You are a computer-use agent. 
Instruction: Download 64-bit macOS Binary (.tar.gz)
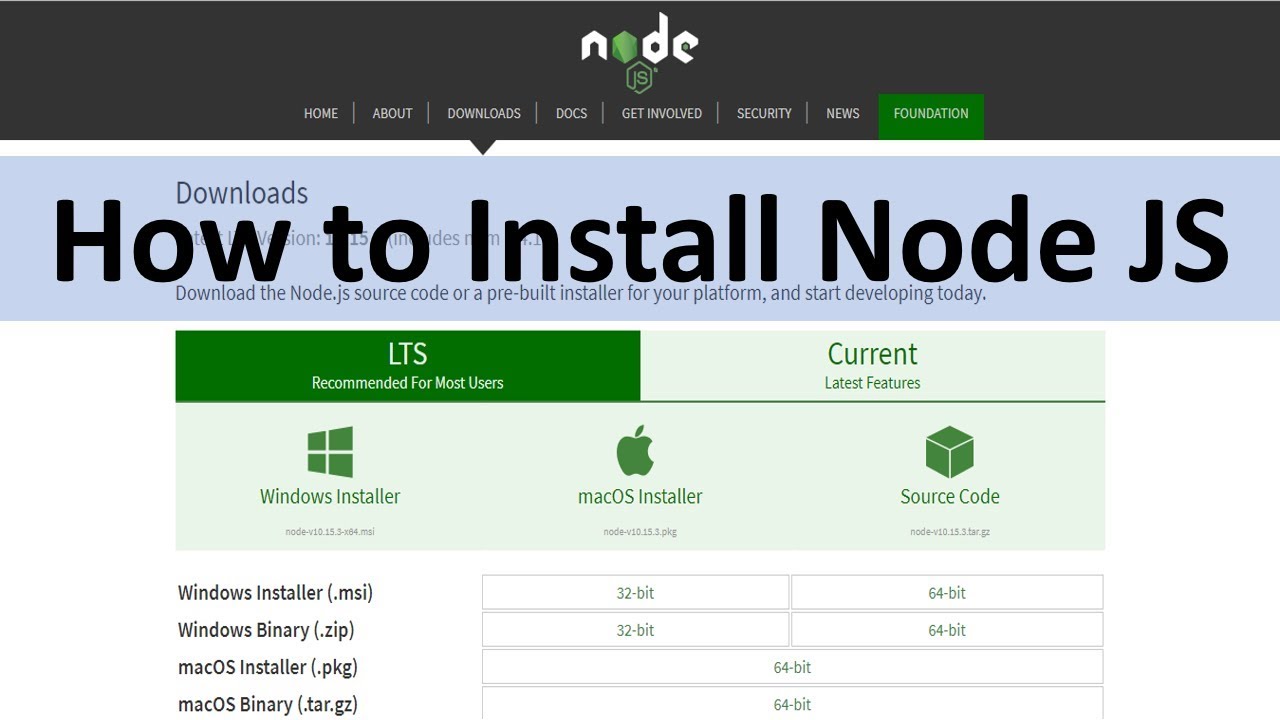point(792,703)
